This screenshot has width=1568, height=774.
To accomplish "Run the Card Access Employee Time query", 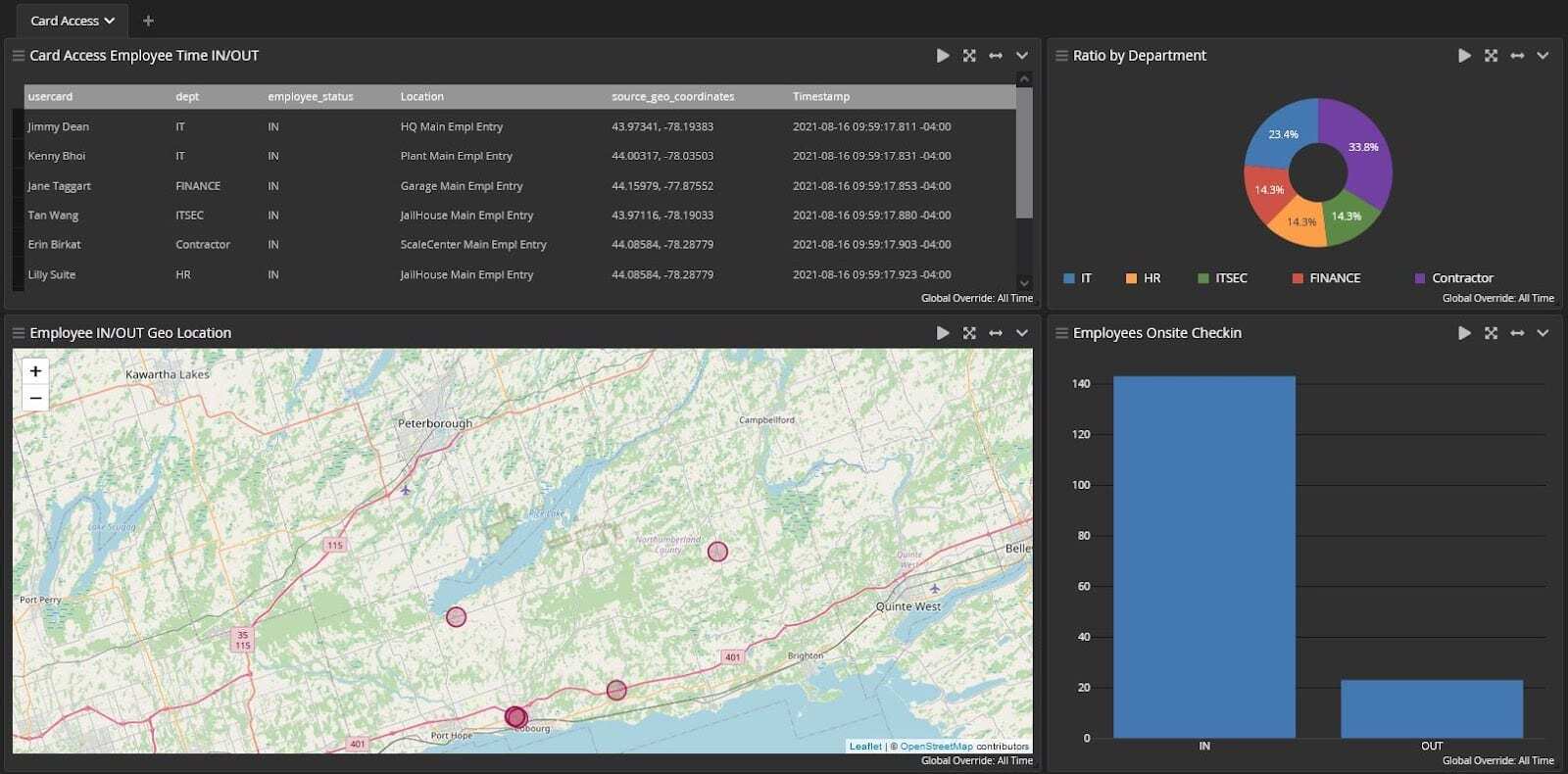I will click(943, 56).
